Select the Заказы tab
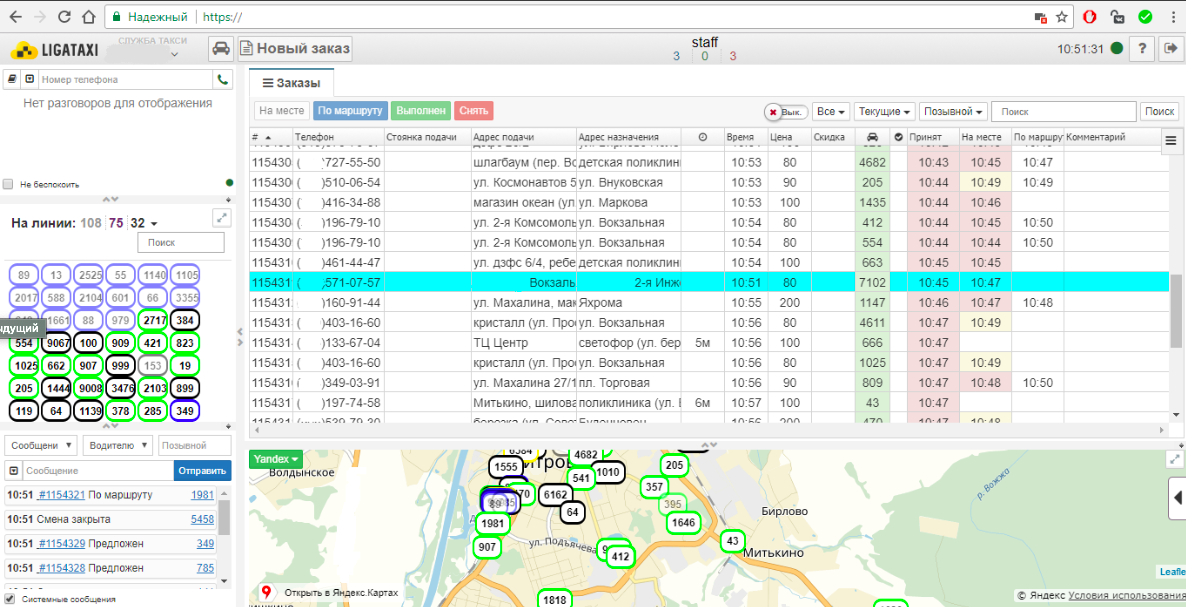The image size is (1186, 607). 291,83
